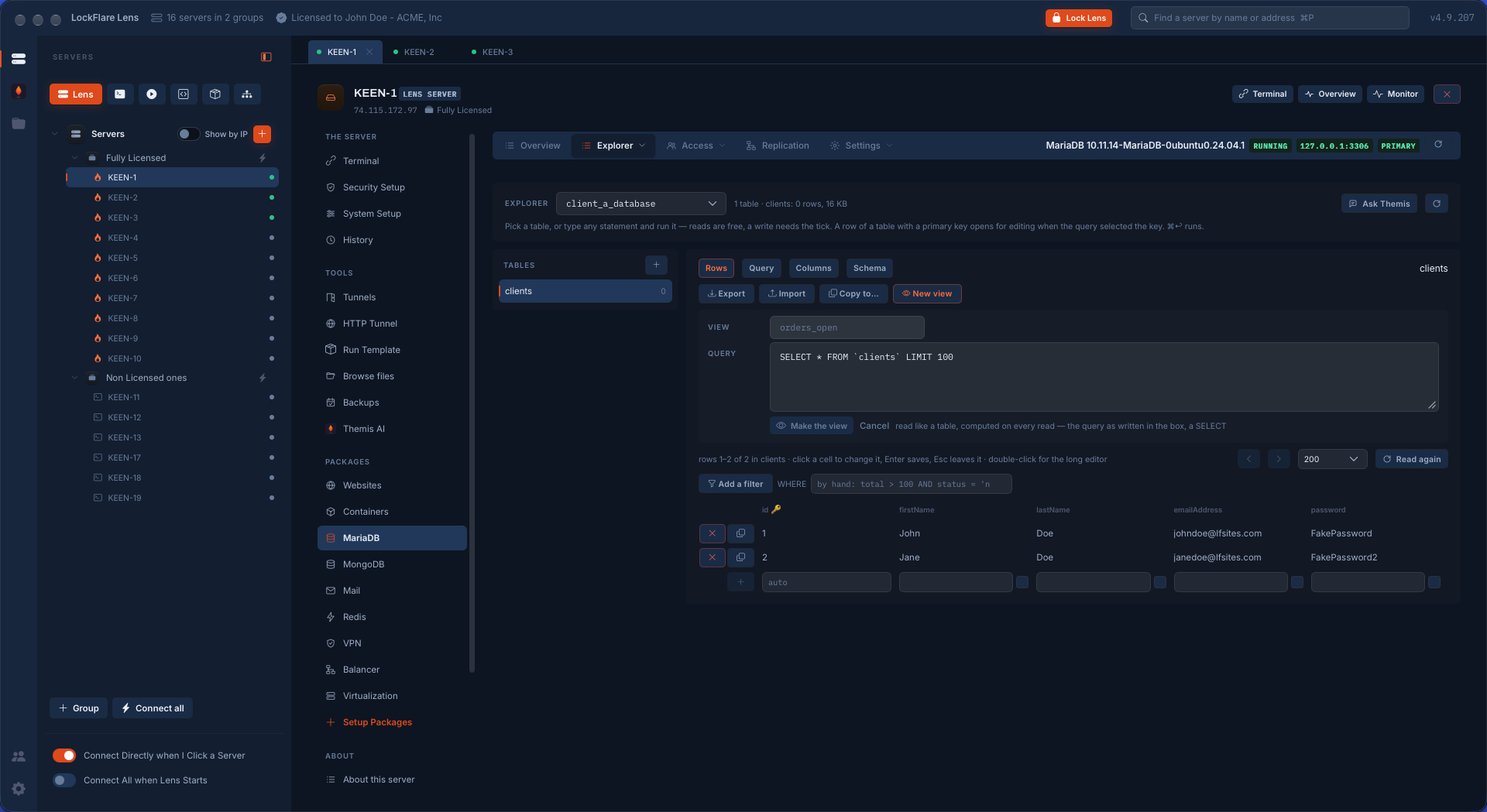Click Make the view button
This screenshot has height=812, width=1487.
(x=812, y=426)
